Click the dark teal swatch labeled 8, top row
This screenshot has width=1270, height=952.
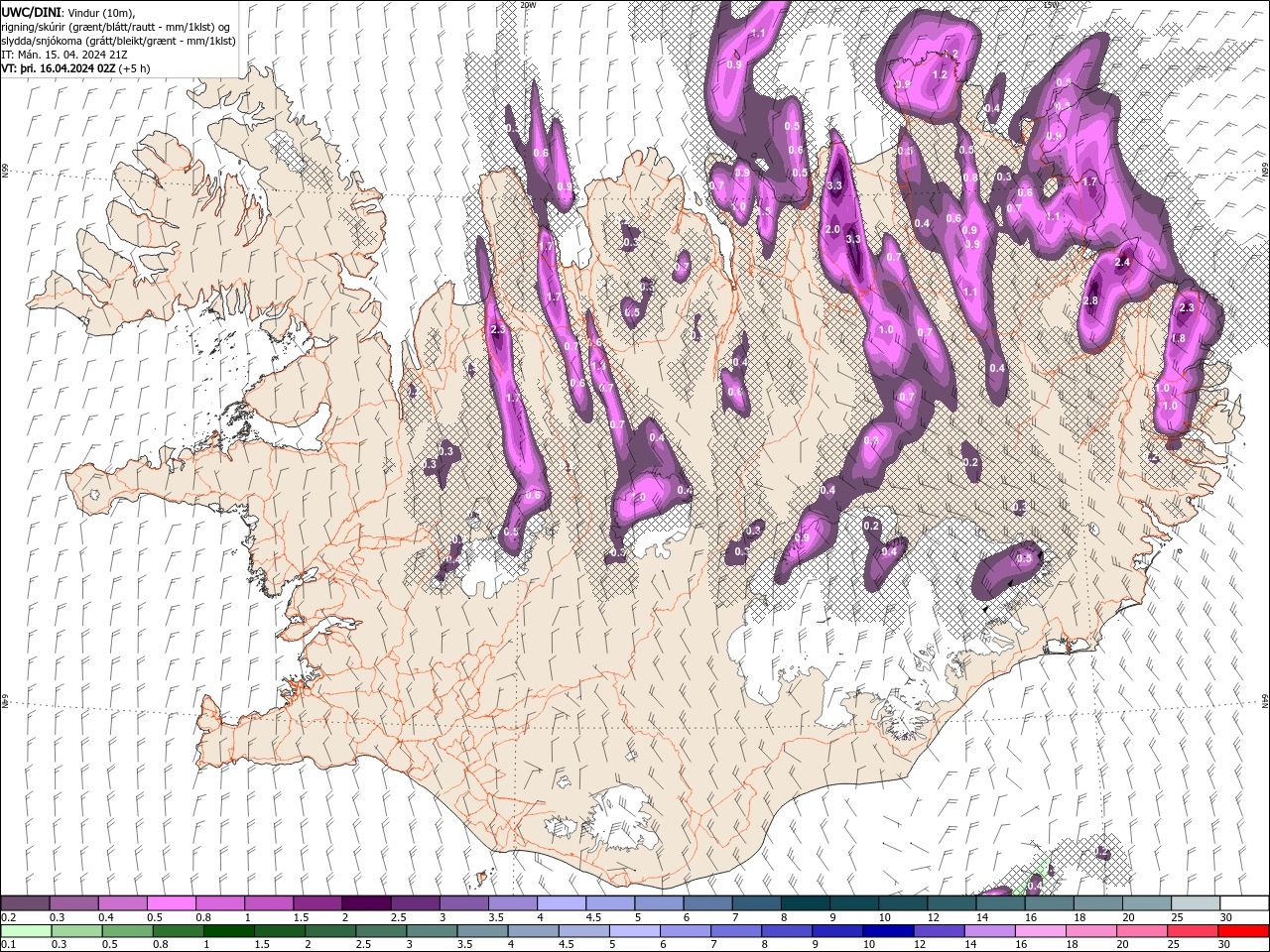(x=804, y=902)
